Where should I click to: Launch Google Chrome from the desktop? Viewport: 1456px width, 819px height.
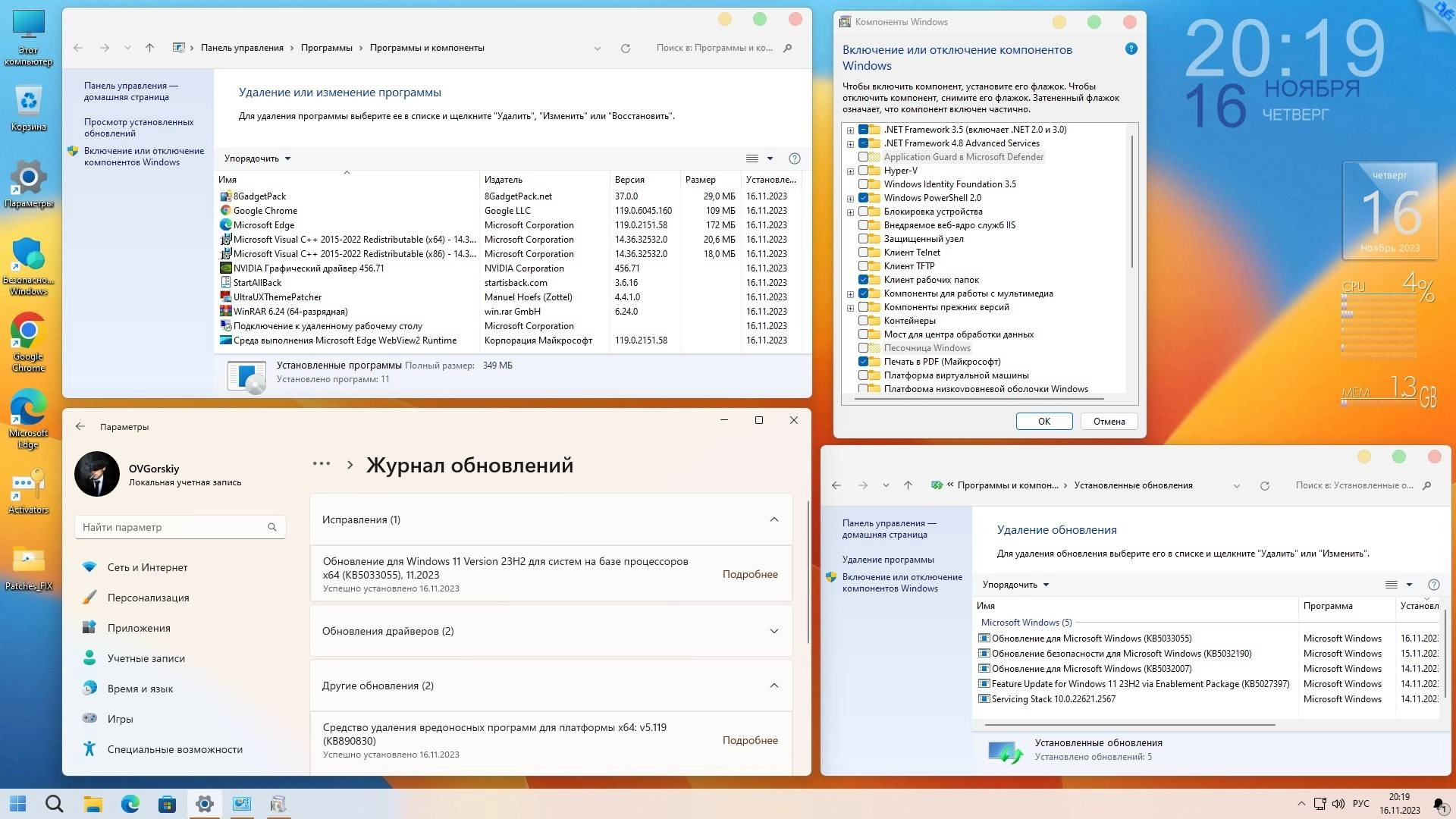pos(29,342)
